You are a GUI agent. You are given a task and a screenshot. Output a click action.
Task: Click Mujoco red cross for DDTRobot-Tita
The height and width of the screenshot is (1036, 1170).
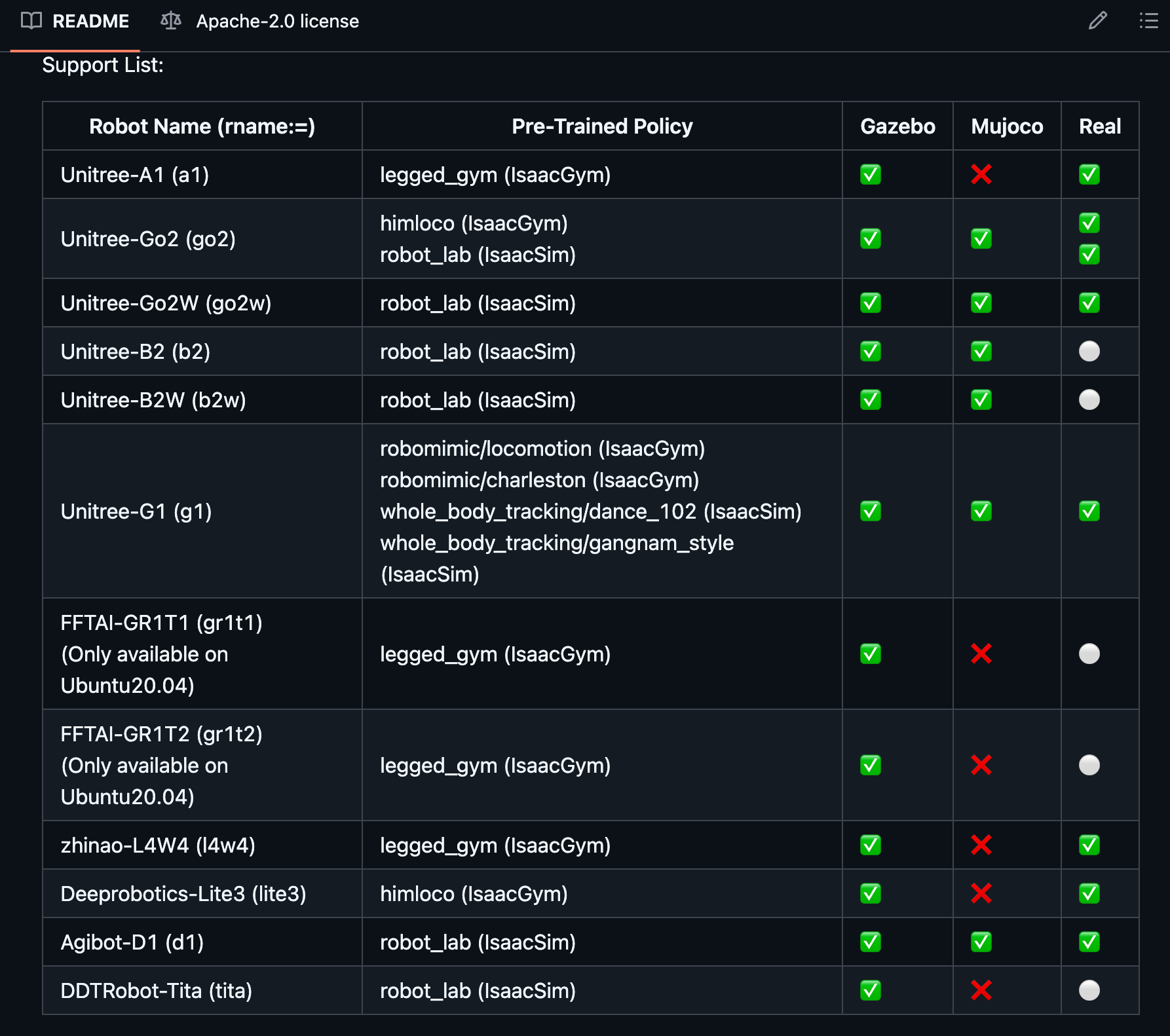pos(981,991)
